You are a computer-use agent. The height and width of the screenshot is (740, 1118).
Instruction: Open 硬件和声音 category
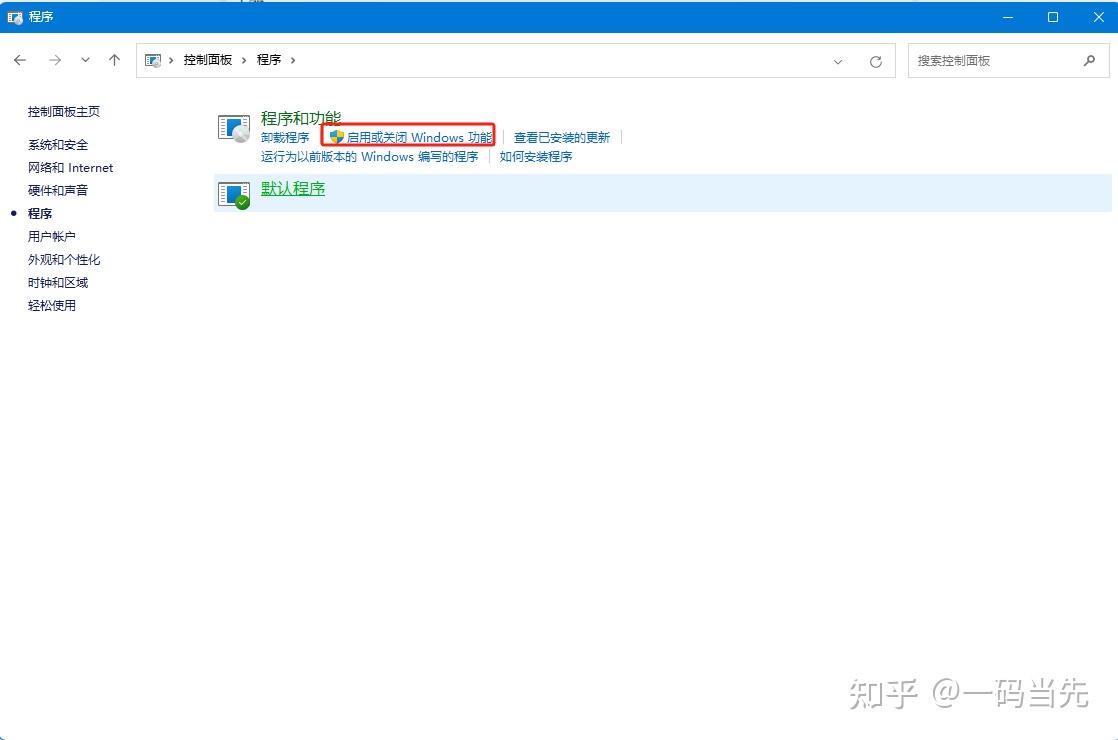(58, 190)
